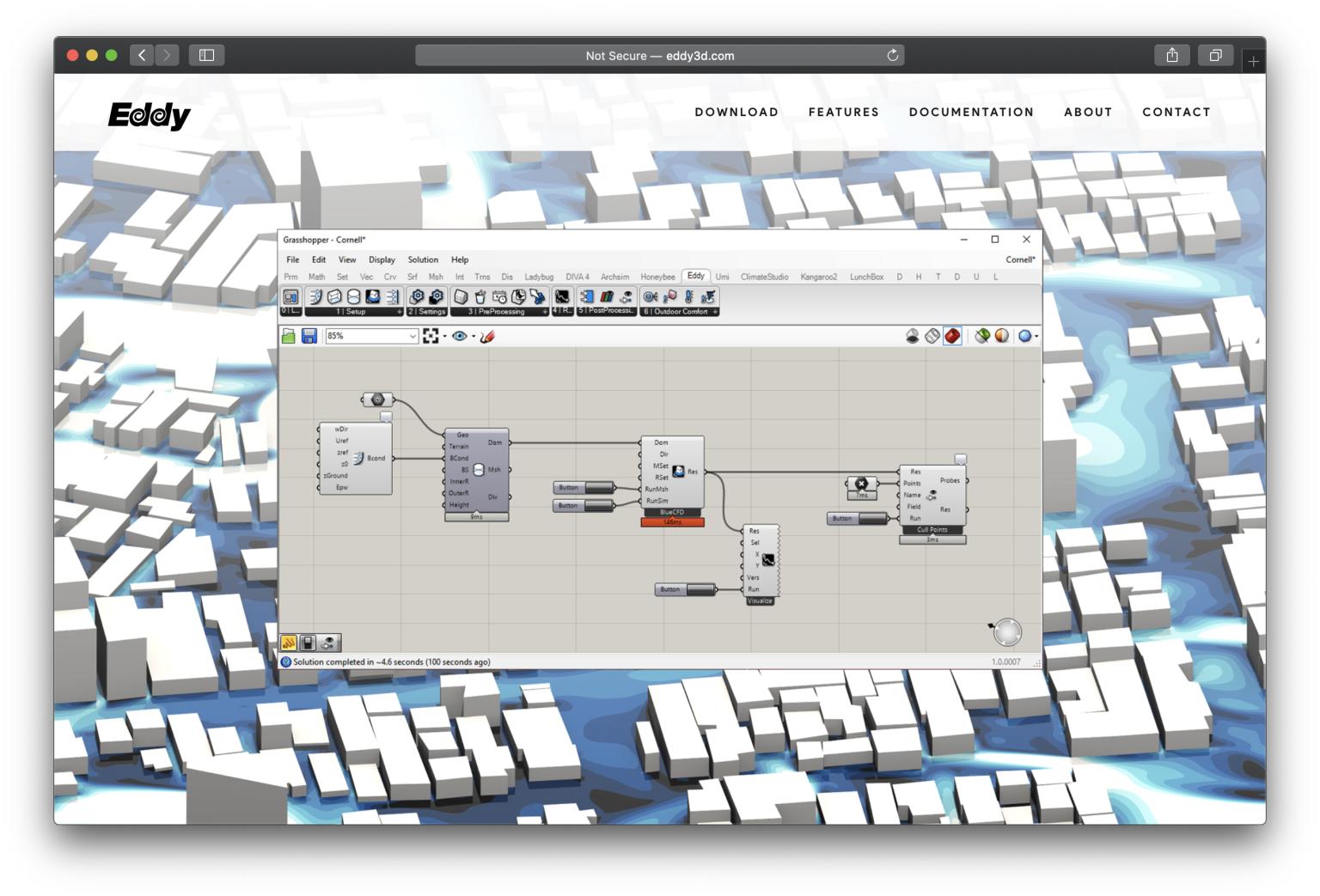1320x896 pixels.
Task: Toggle the red shaded preview mode
Action: click(x=952, y=336)
